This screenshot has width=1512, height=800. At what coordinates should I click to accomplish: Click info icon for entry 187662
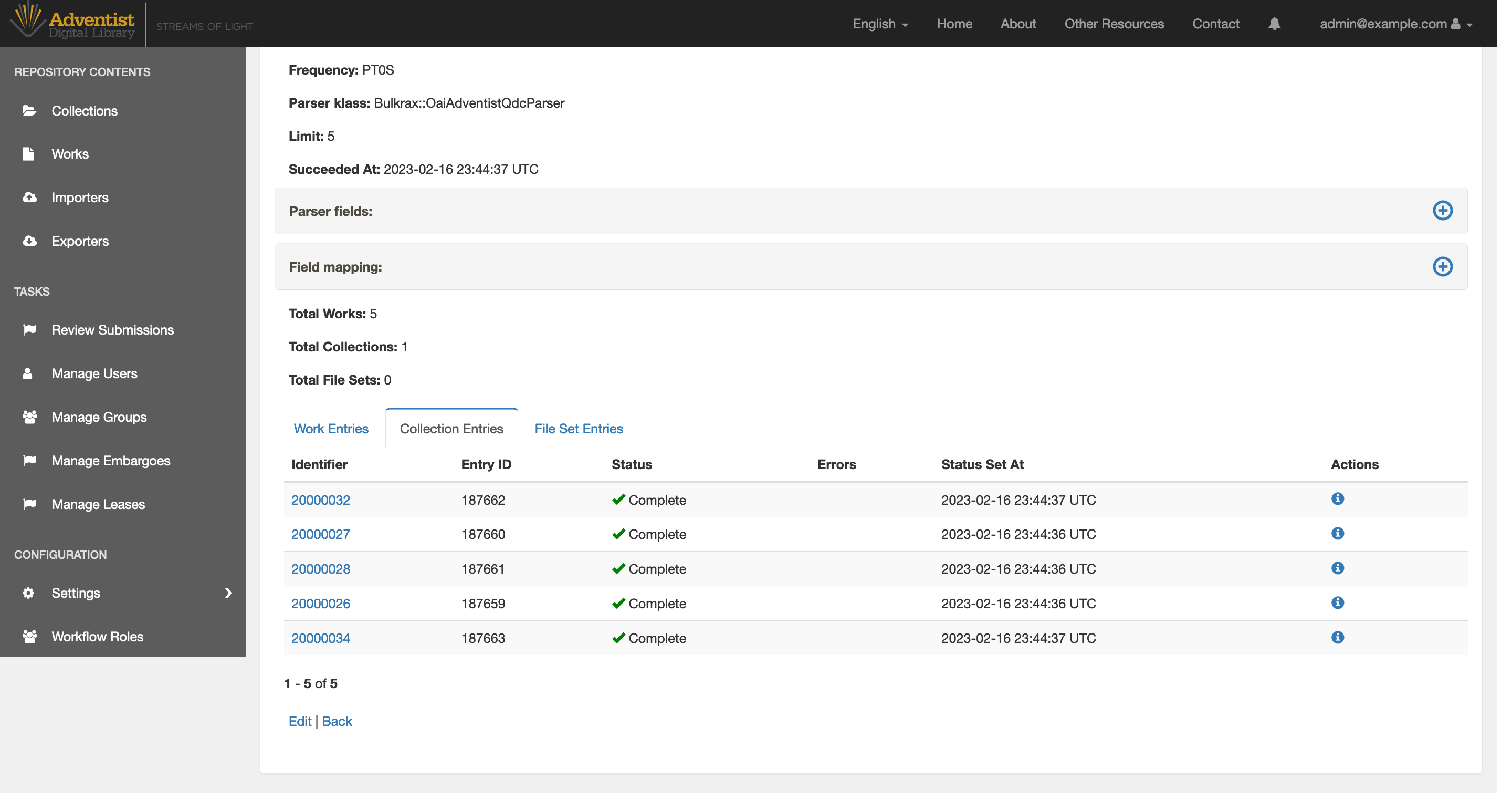pos(1337,498)
